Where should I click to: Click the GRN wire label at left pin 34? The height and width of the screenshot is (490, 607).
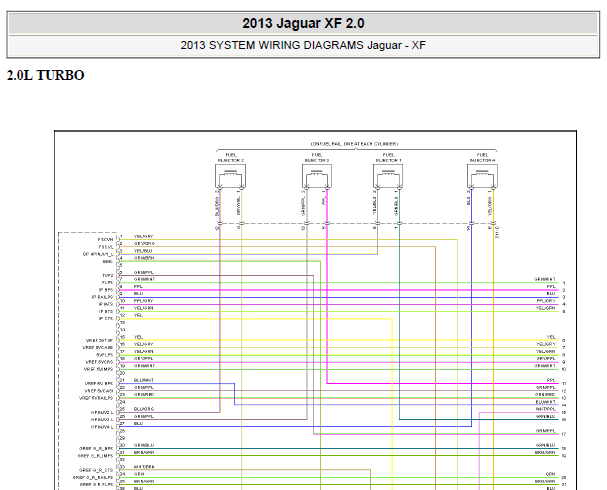click(x=139, y=474)
